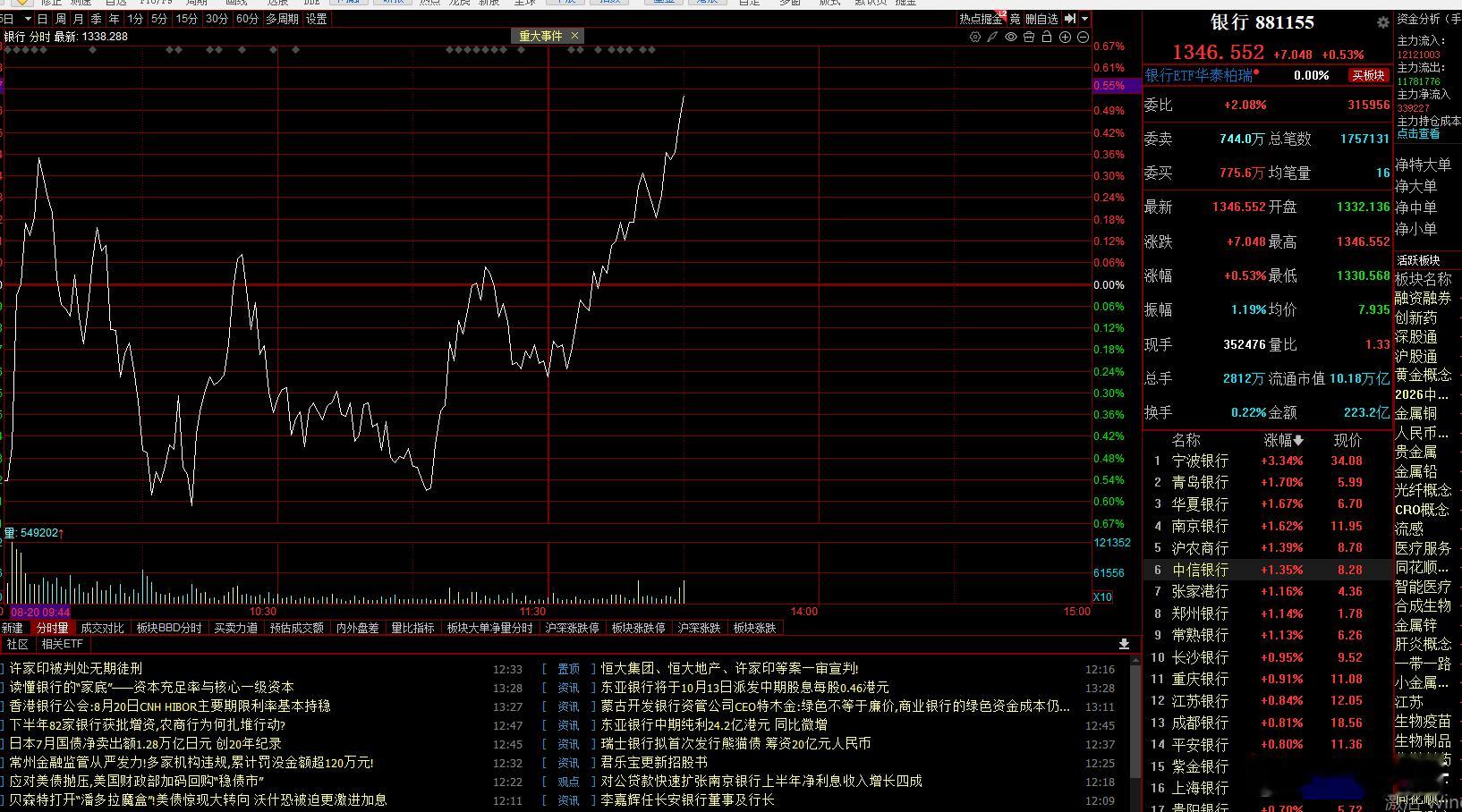Toggle the eye visibility icon above chart
This screenshot has height=812, width=1462.
click(x=1011, y=37)
